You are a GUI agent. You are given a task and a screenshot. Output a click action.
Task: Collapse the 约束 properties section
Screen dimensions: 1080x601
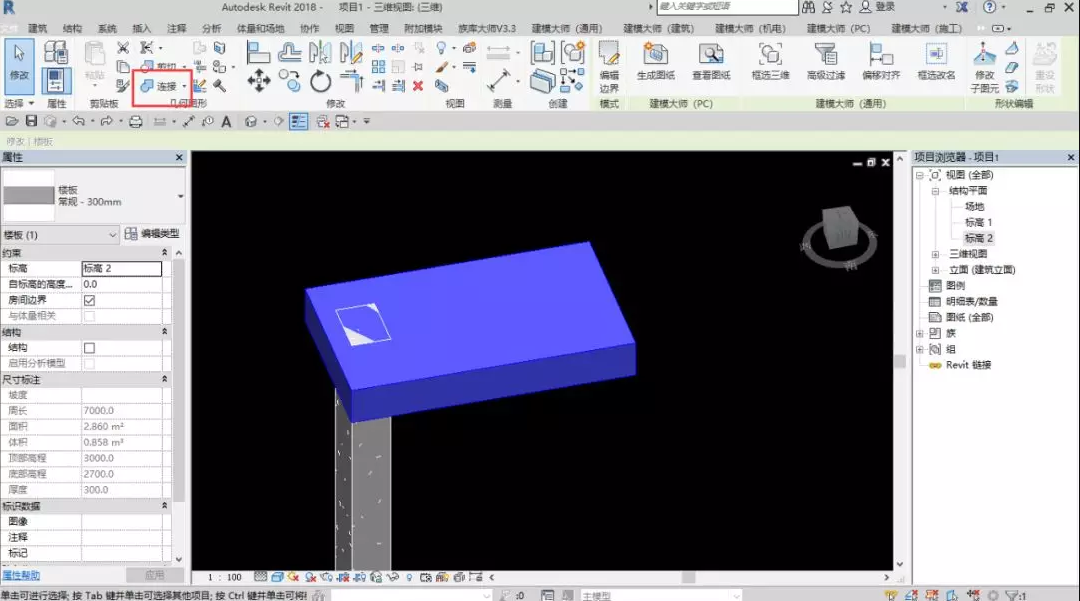click(165, 253)
